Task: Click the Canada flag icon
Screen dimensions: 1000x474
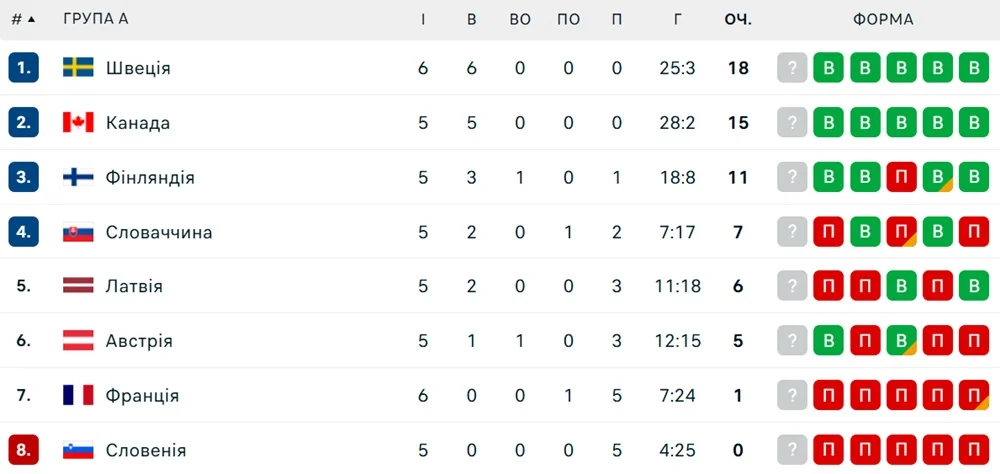Action: 78,123
